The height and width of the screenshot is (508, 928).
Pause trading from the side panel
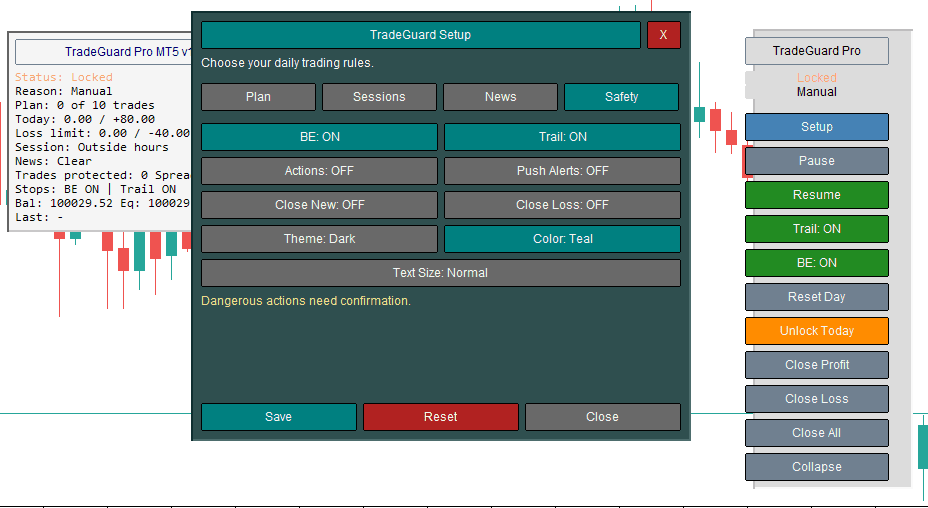[817, 161]
